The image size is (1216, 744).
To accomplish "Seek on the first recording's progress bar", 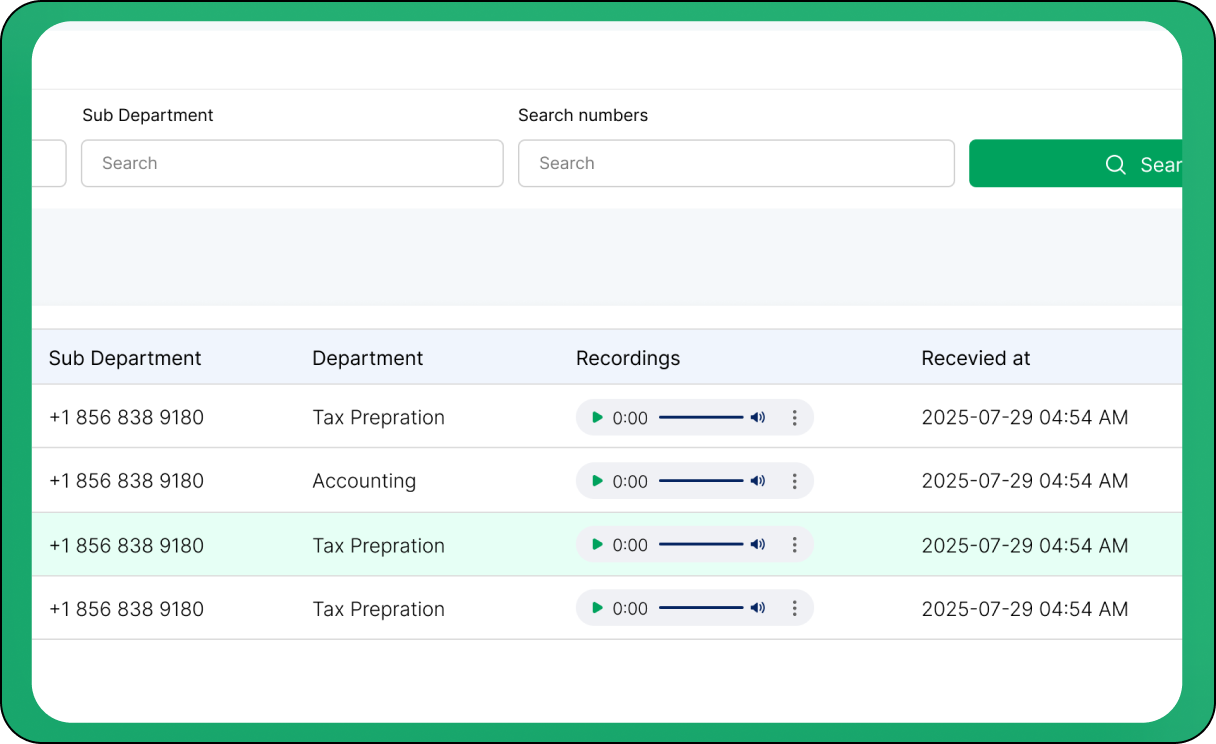I will click(701, 418).
